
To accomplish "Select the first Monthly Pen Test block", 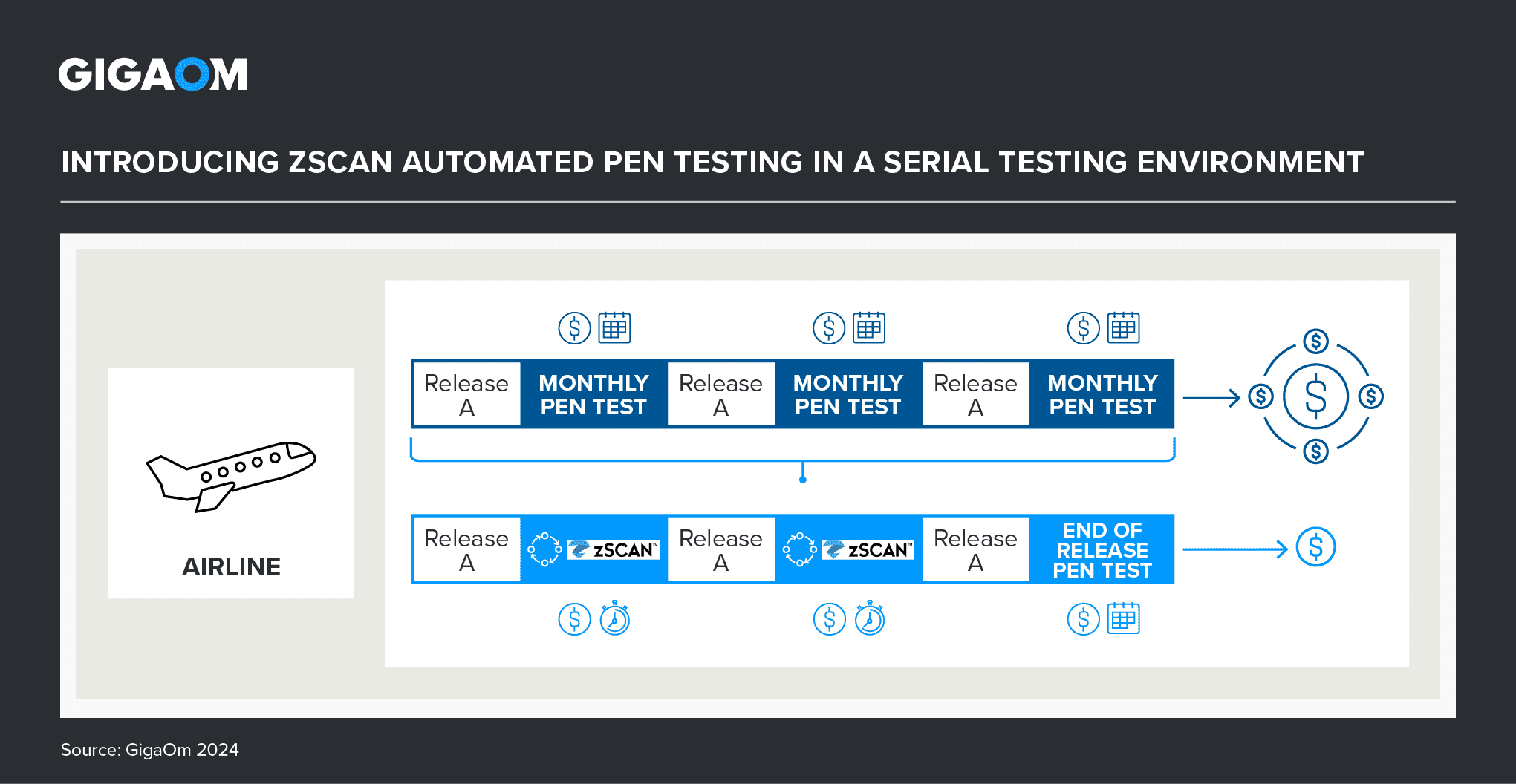I will click(x=593, y=394).
